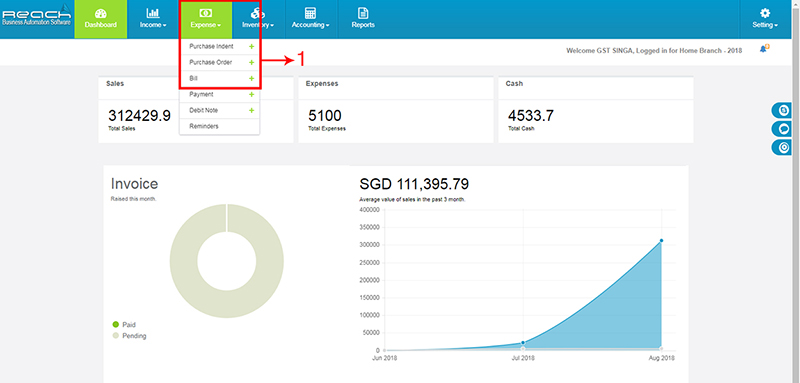Open the Setting dropdown
This screenshot has width=800, height=383.
tap(765, 19)
